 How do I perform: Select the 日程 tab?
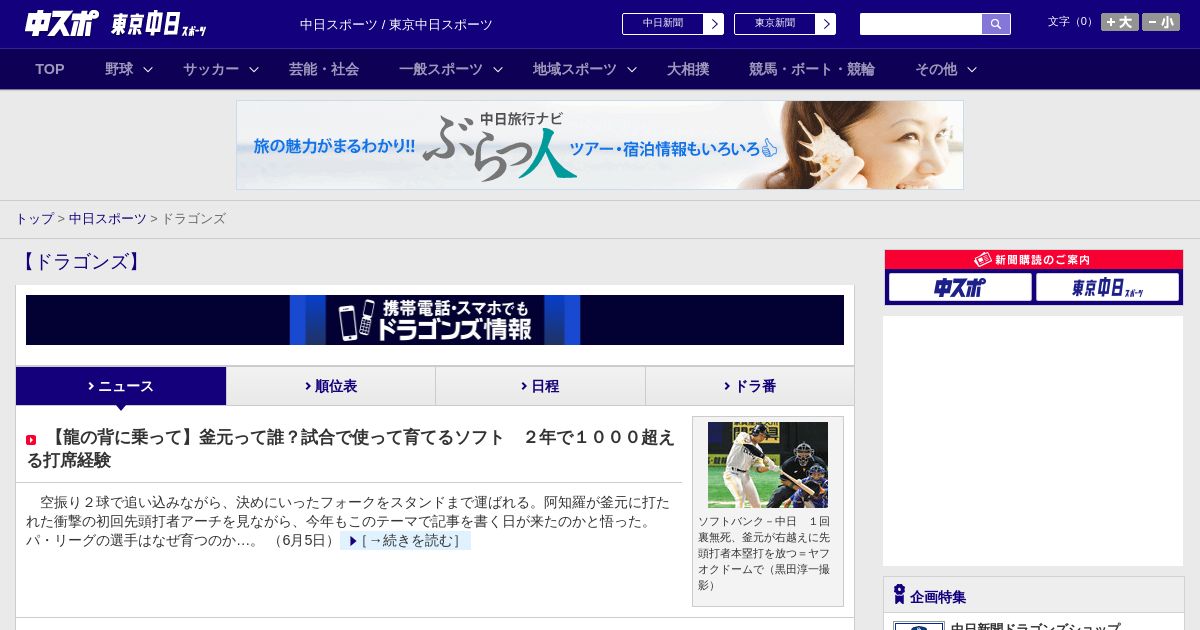point(540,386)
